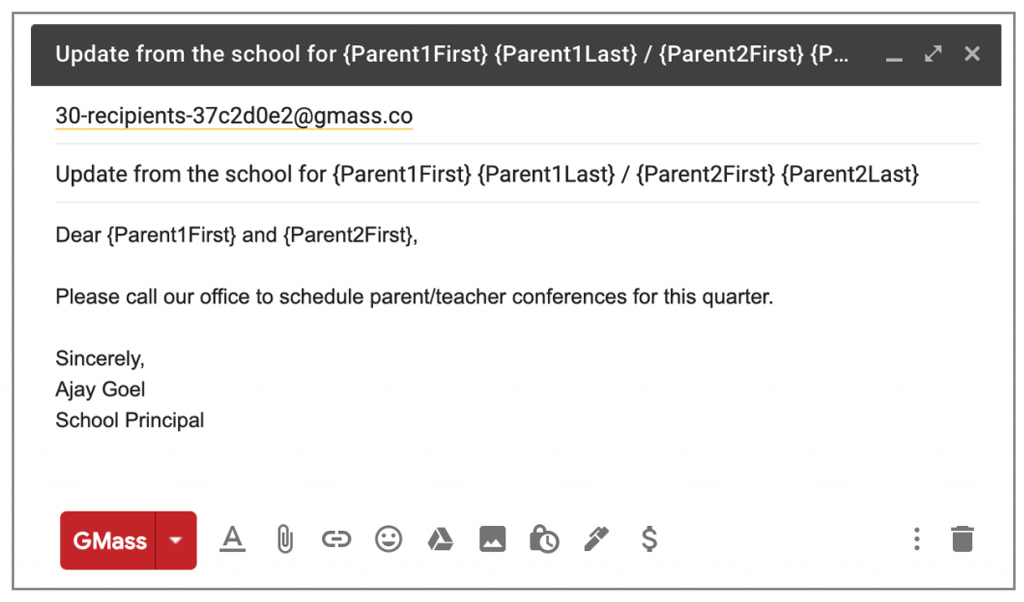The image size is (1024, 602).
Task: Open the GMass dropdown arrow
Action: 176,540
